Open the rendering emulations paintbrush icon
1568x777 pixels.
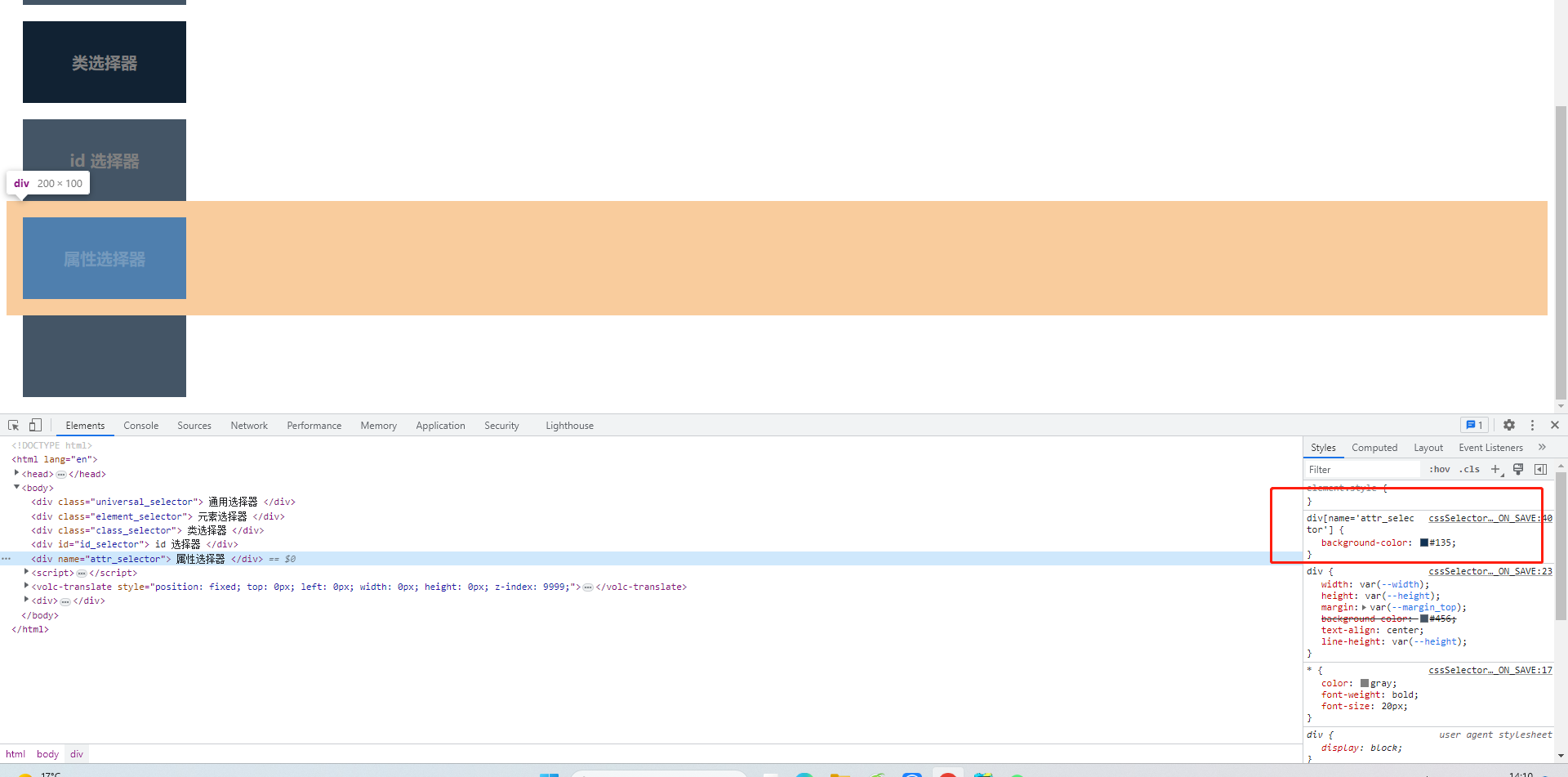(1518, 469)
